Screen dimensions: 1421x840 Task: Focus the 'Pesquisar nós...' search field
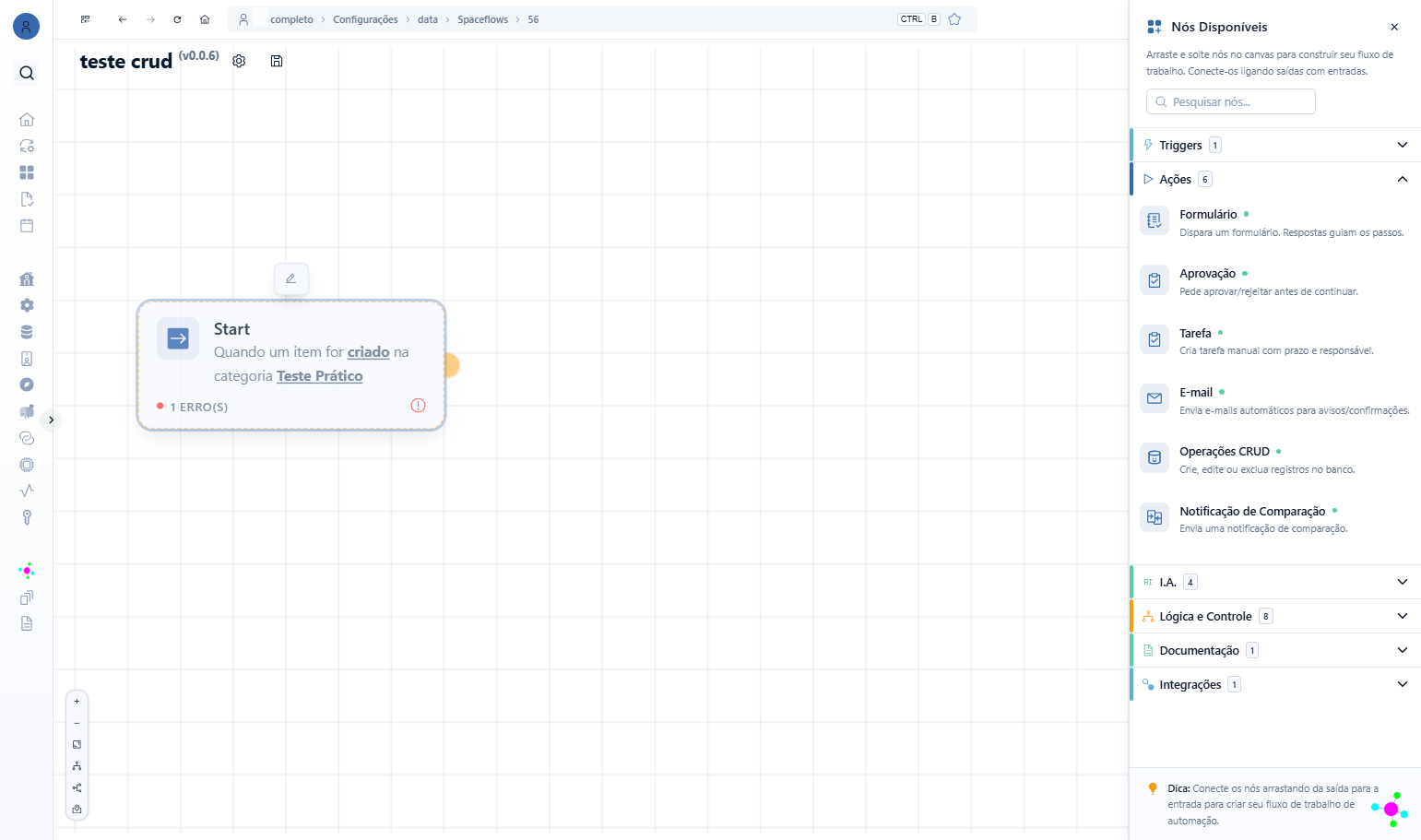(x=1230, y=101)
